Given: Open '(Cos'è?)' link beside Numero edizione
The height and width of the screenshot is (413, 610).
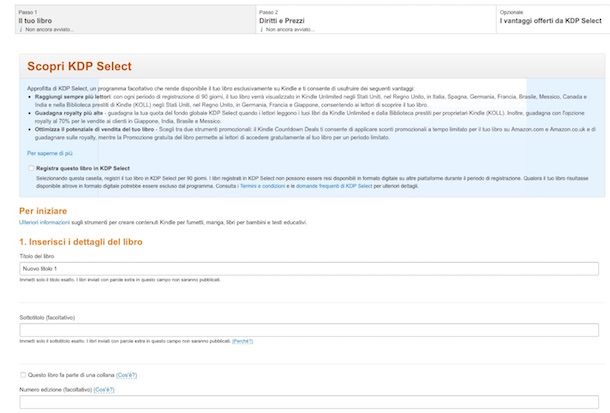Looking at the screenshot, I should tap(104, 389).
